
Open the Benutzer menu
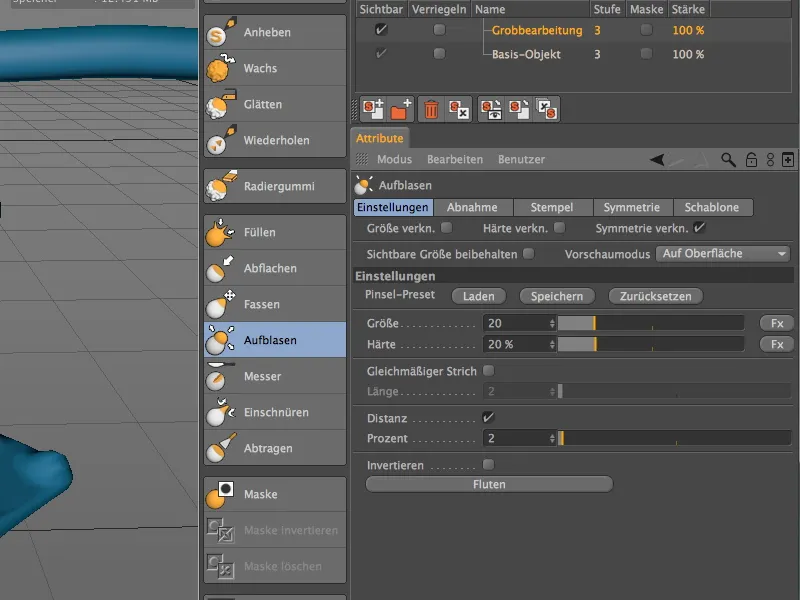521,159
